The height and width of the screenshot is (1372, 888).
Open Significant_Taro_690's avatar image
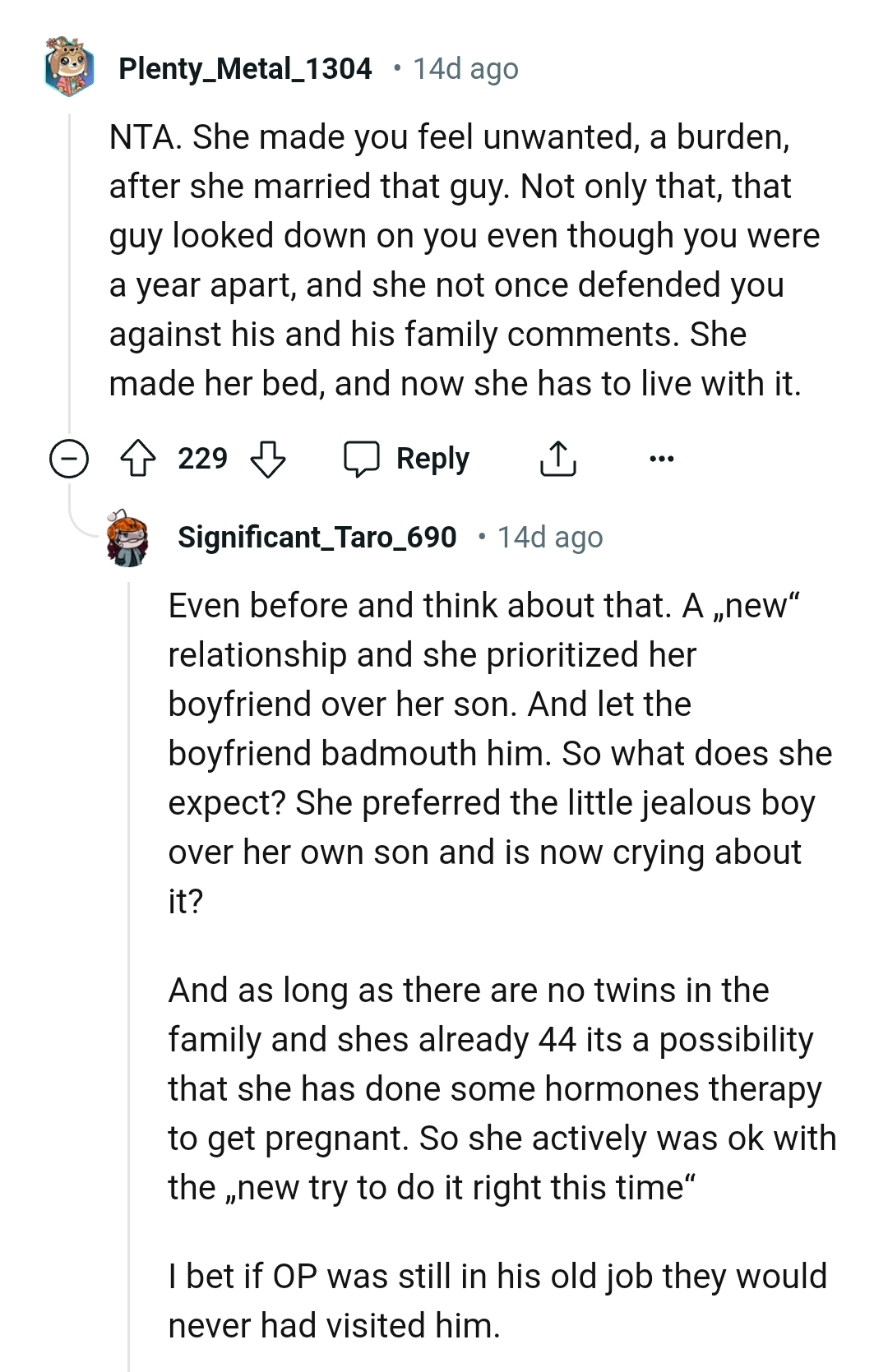[128, 538]
